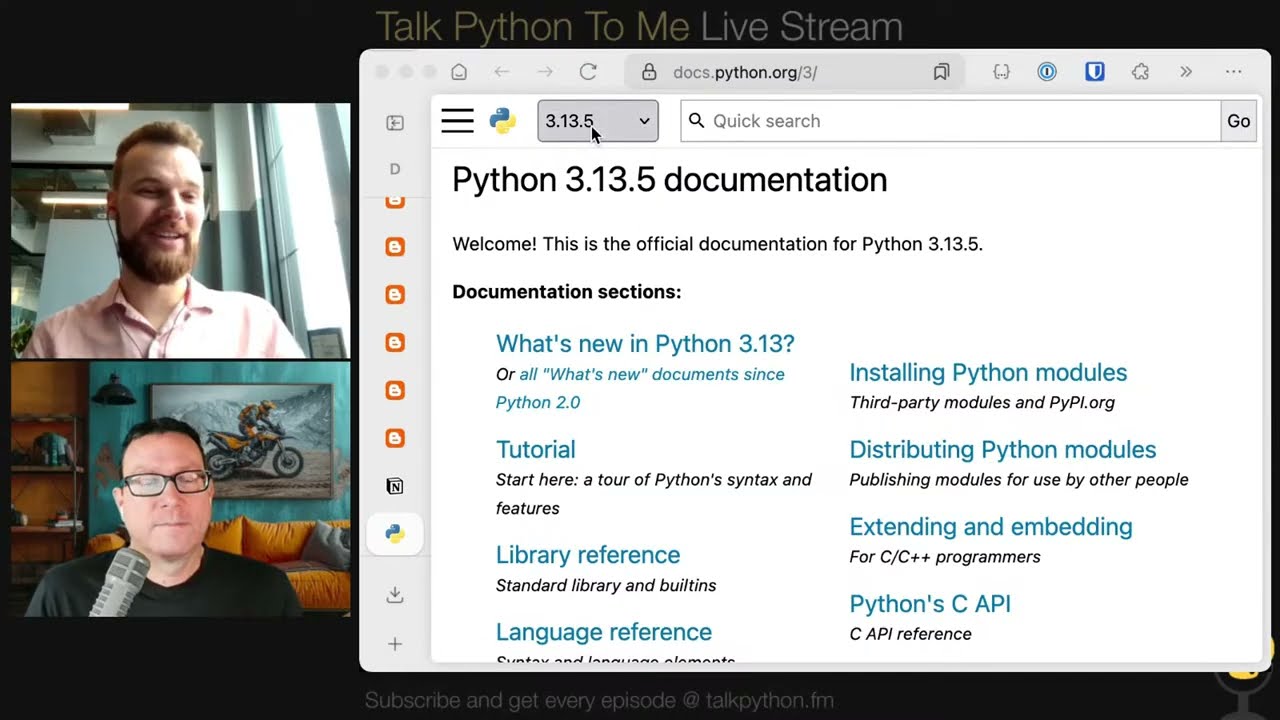
Task: Expand the double-chevron toolbar overflow
Action: coord(1186,71)
